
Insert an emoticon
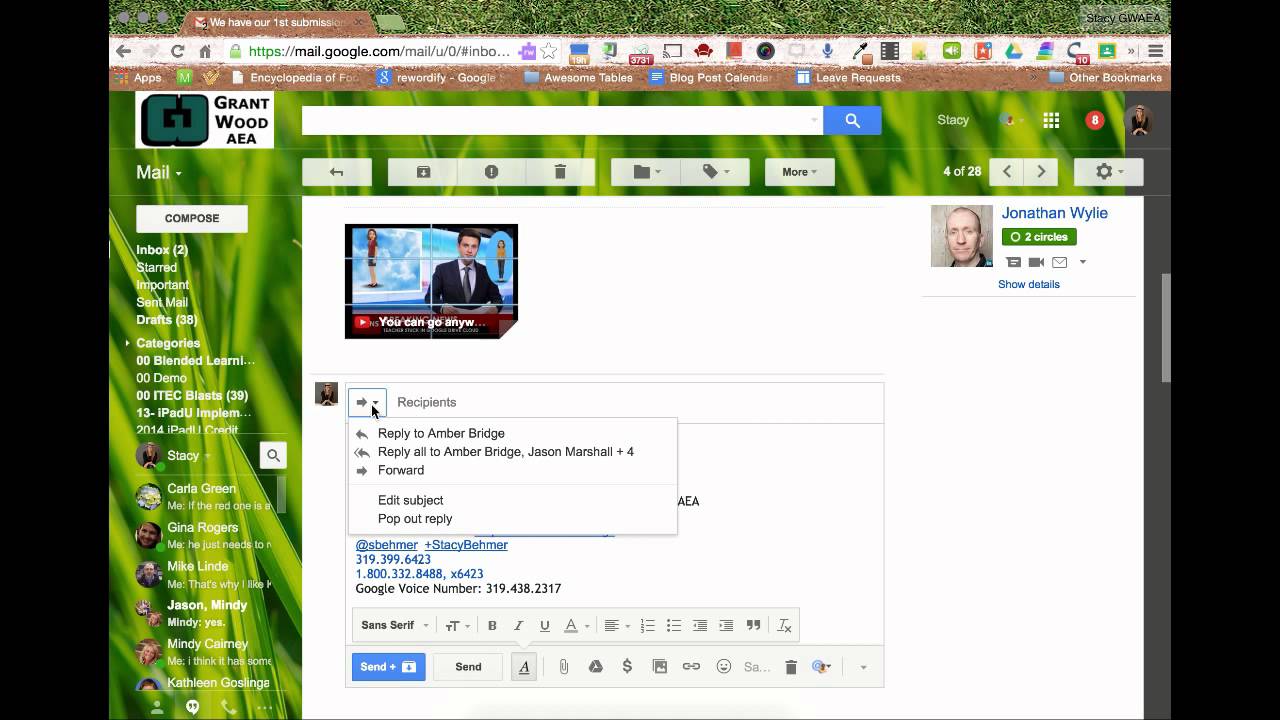724,667
